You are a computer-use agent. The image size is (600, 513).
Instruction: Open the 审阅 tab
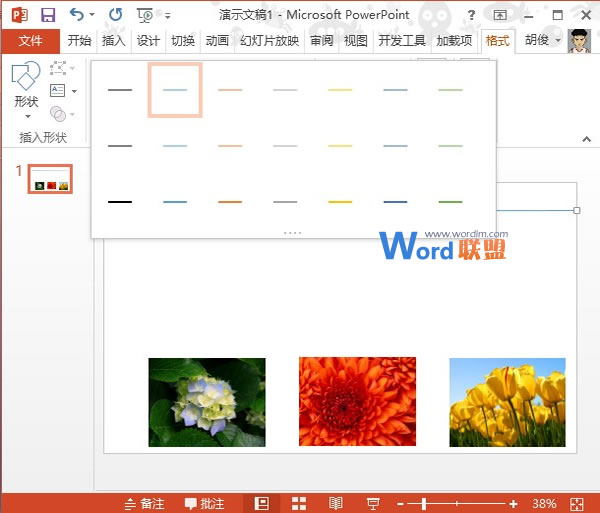(321, 41)
